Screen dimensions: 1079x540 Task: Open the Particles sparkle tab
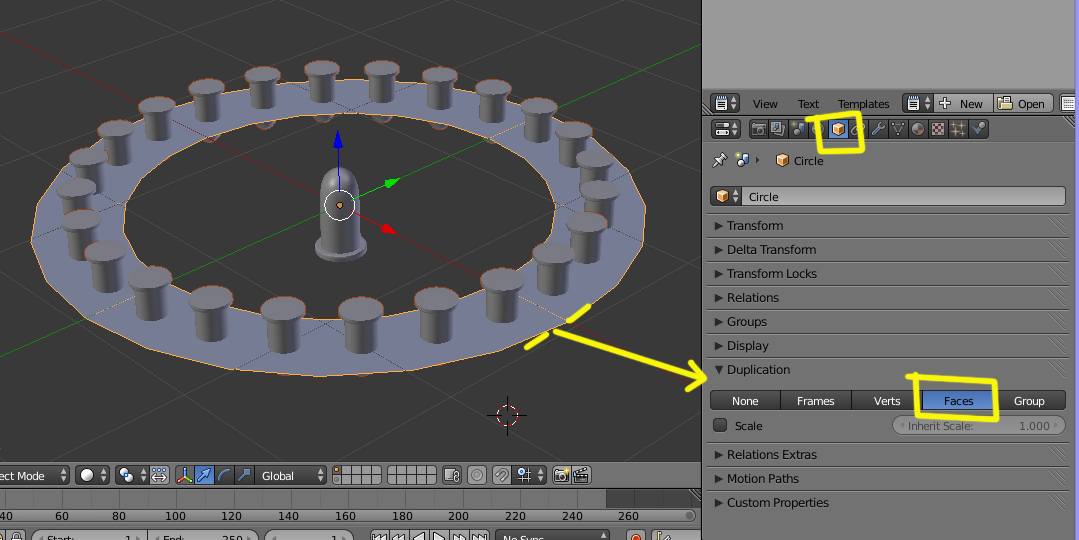click(957, 129)
